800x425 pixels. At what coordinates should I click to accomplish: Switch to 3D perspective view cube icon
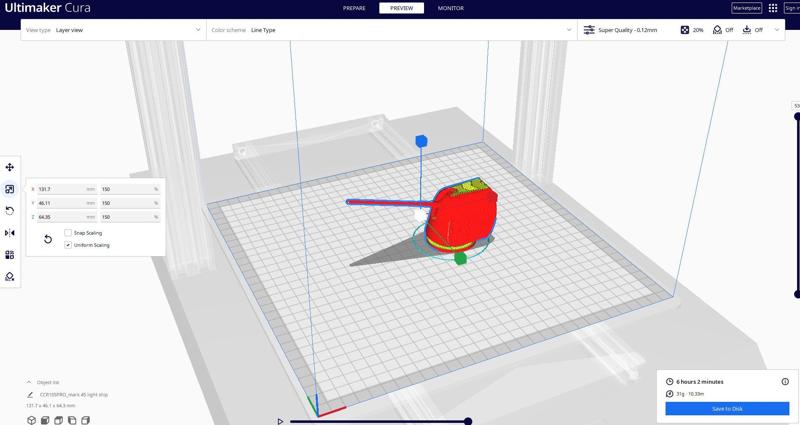[x=32, y=420]
